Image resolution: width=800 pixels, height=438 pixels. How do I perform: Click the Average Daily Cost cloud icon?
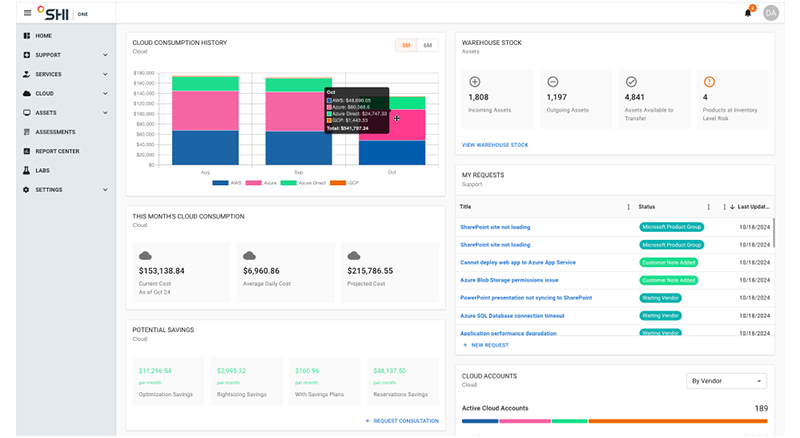coord(249,255)
